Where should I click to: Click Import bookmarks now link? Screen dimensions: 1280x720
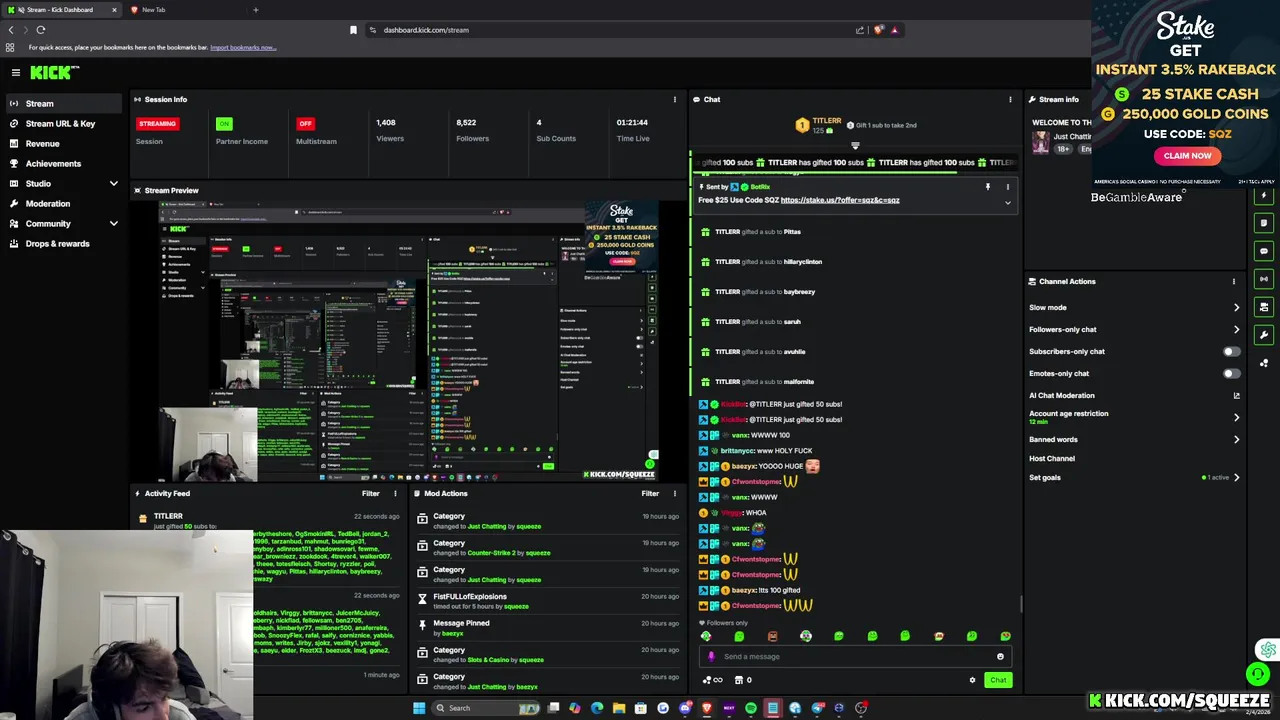coord(243,47)
